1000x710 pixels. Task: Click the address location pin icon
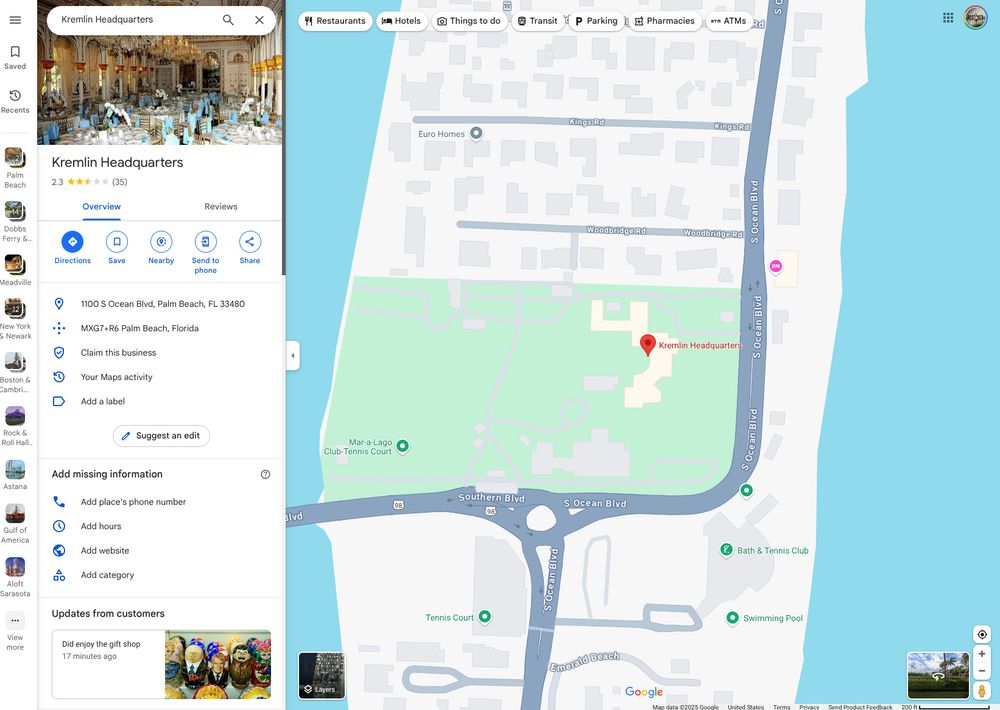59,304
